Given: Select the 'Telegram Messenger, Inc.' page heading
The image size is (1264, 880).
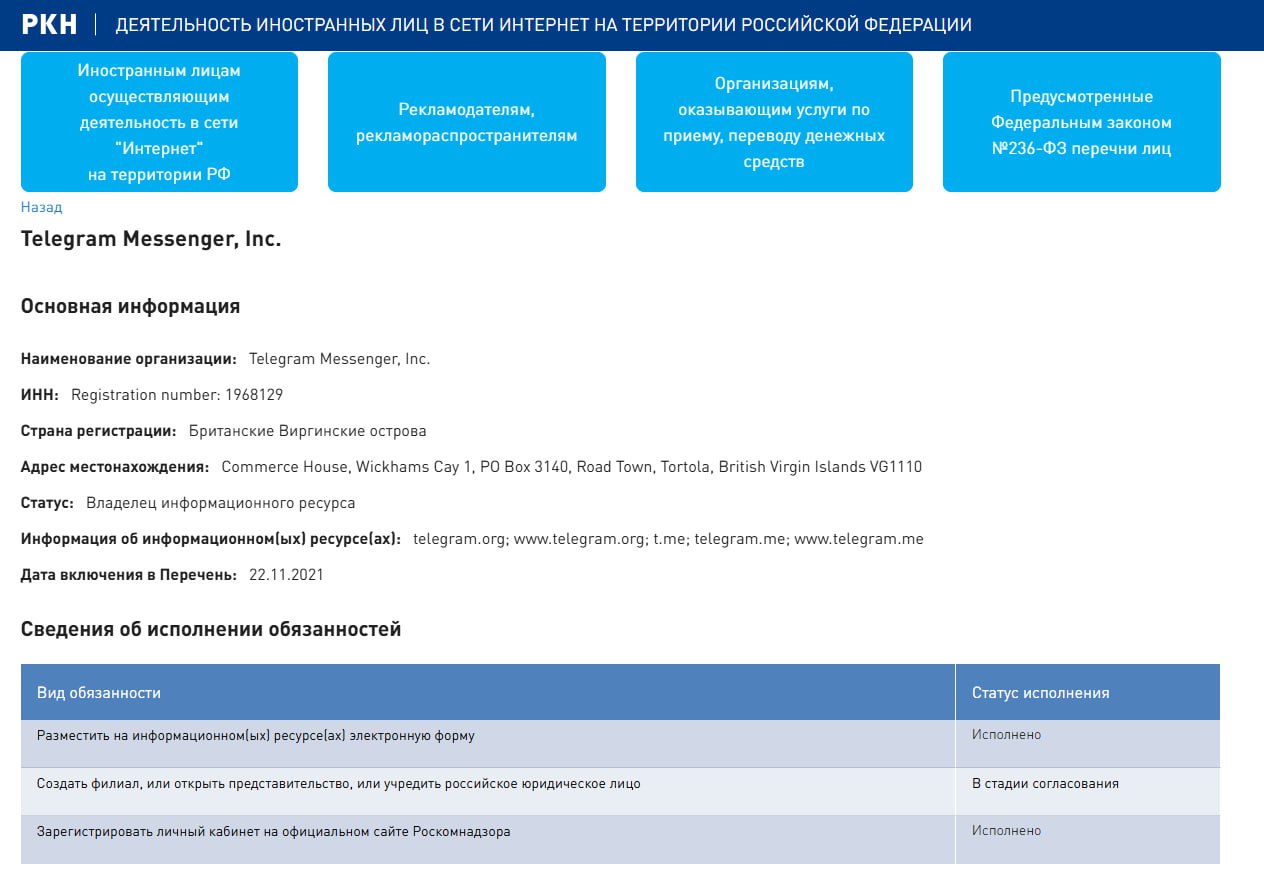Looking at the screenshot, I should click(x=151, y=240).
